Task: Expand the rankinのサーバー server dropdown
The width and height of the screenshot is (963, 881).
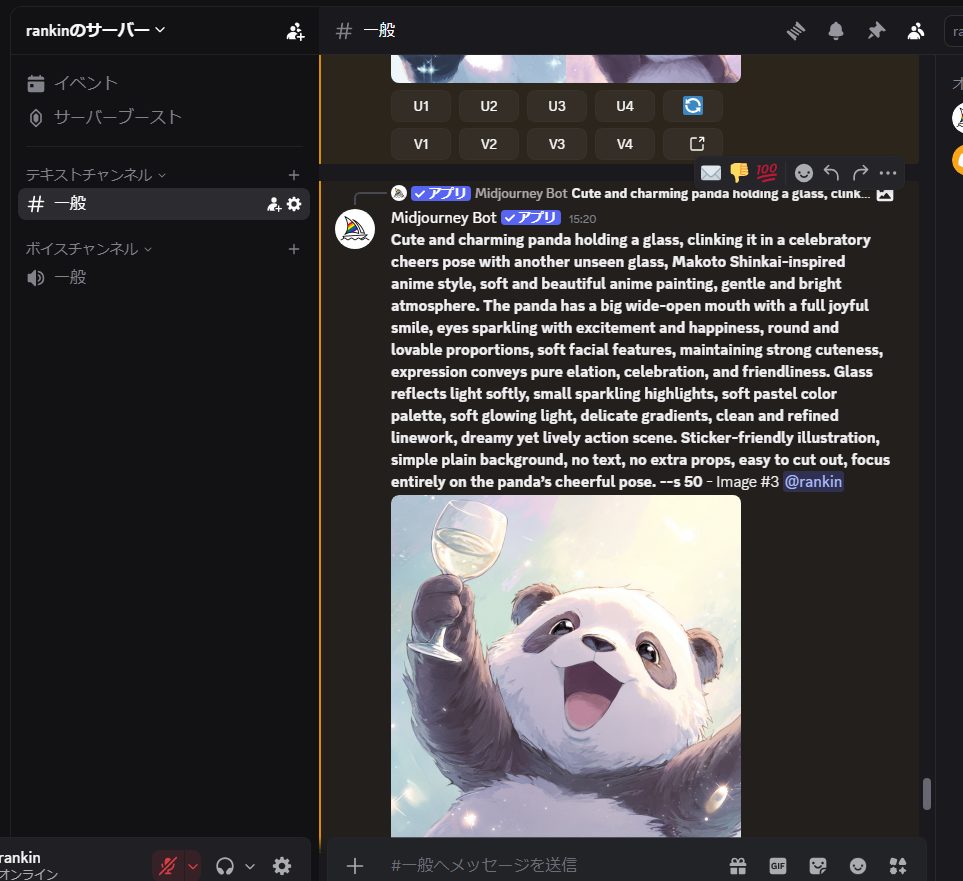Action: (x=96, y=30)
